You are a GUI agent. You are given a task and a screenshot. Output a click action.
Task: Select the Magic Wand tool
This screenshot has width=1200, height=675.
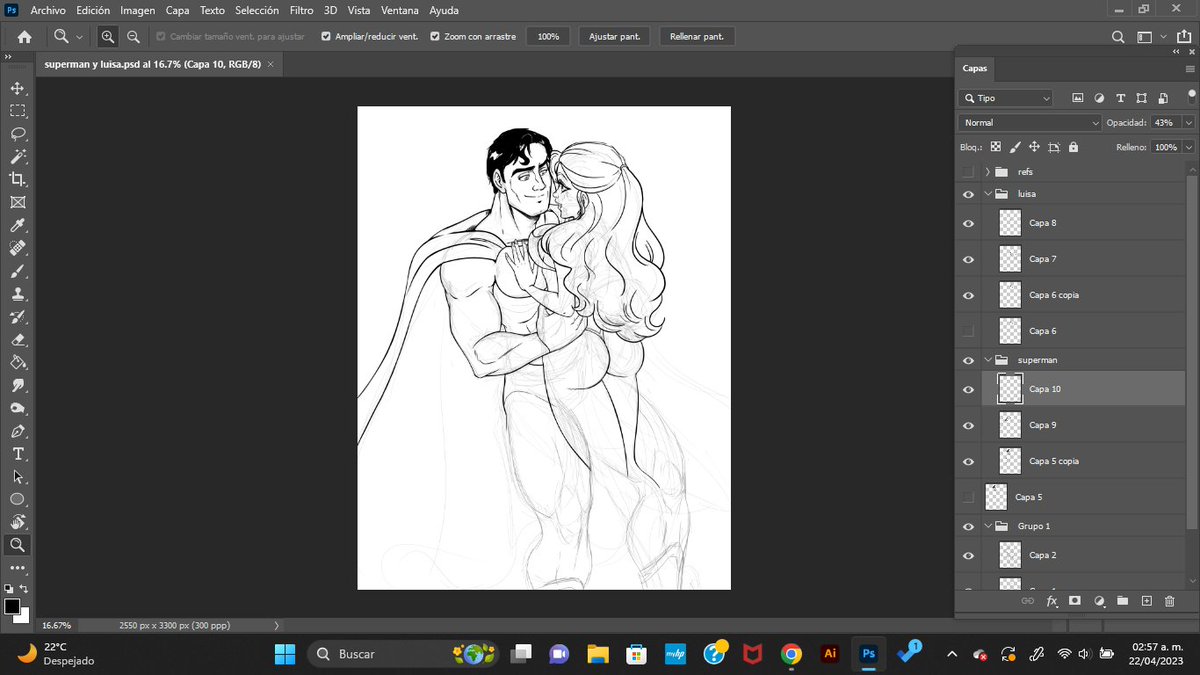(x=17, y=157)
